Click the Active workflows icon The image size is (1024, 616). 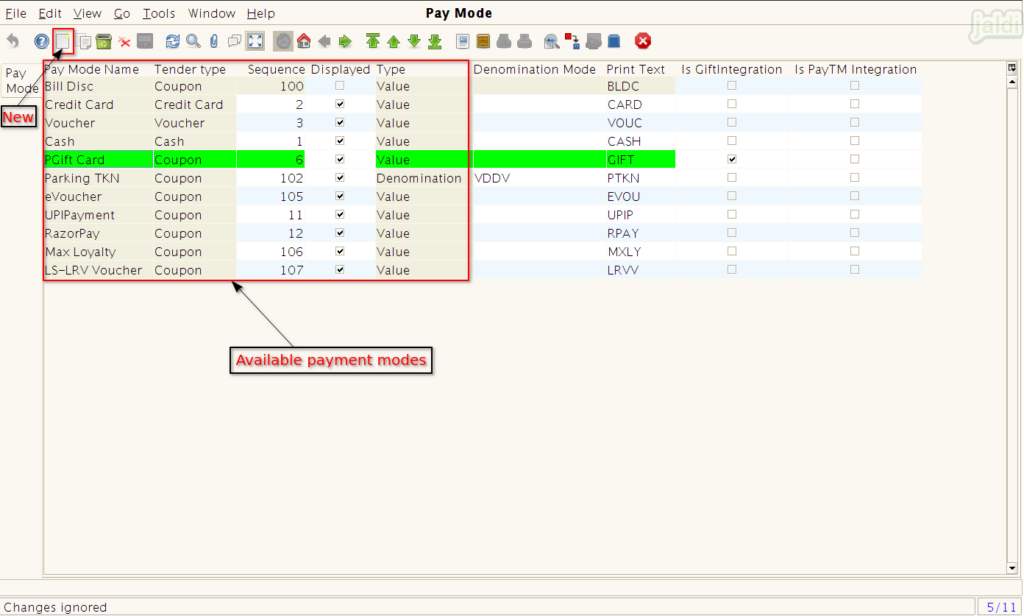572,41
